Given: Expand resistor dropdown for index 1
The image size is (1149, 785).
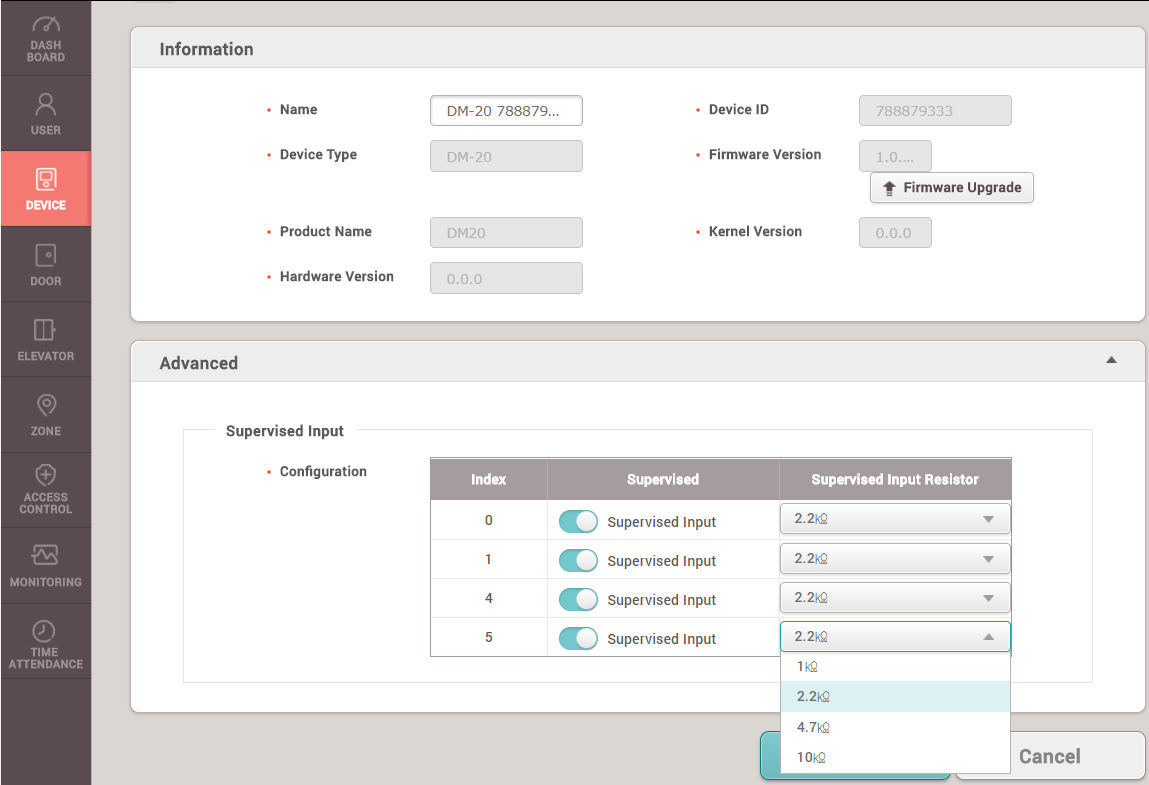Looking at the screenshot, I should (894, 559).
